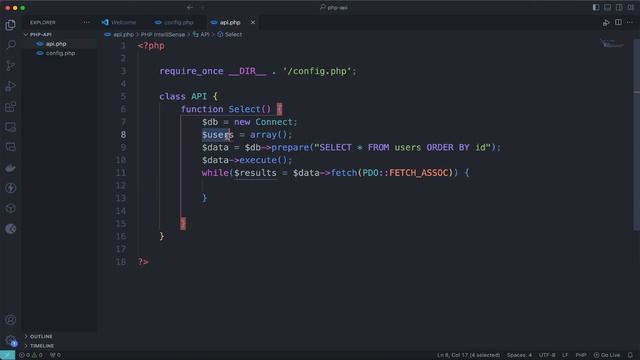The width and height of the screenshot is (640, 360).
Task: Open editor more actions ellipsis
Action: coord(630,22)
